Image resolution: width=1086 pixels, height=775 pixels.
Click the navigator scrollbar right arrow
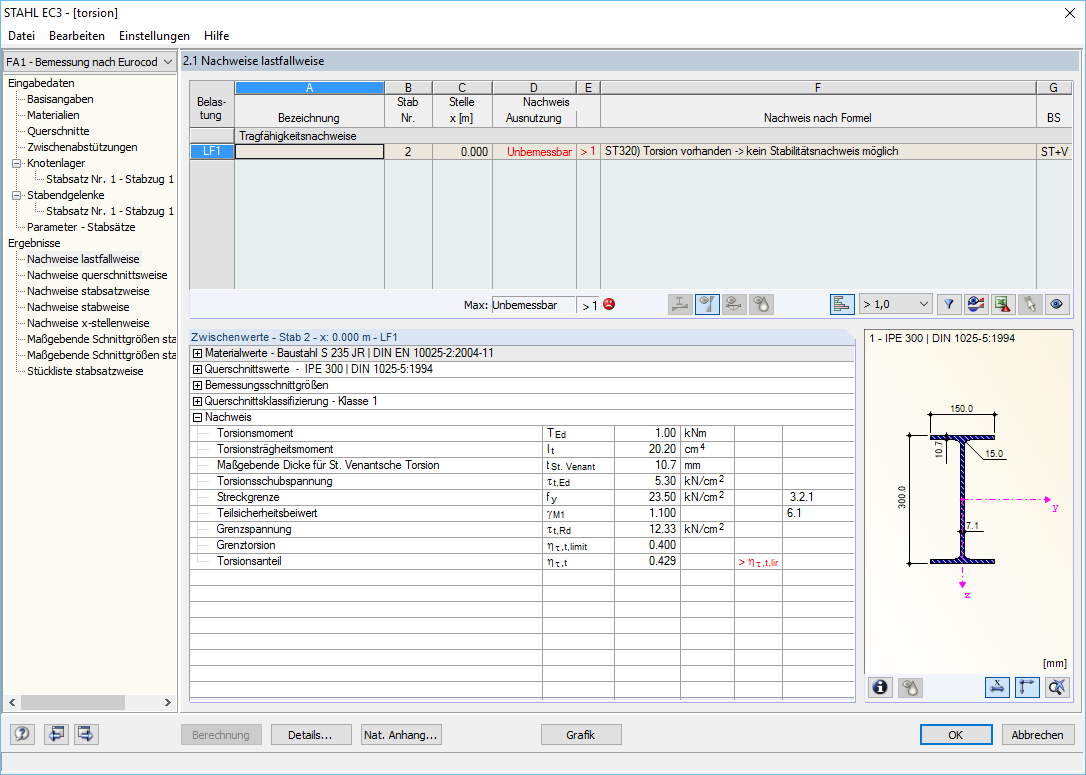pos(168,702)
